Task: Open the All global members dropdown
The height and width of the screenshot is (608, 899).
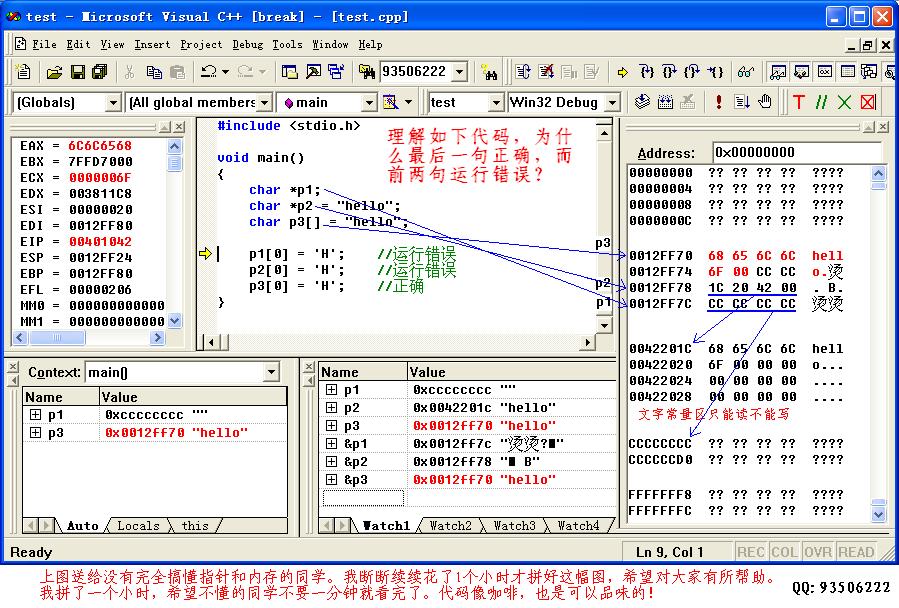Action: [x=264, y=103]
